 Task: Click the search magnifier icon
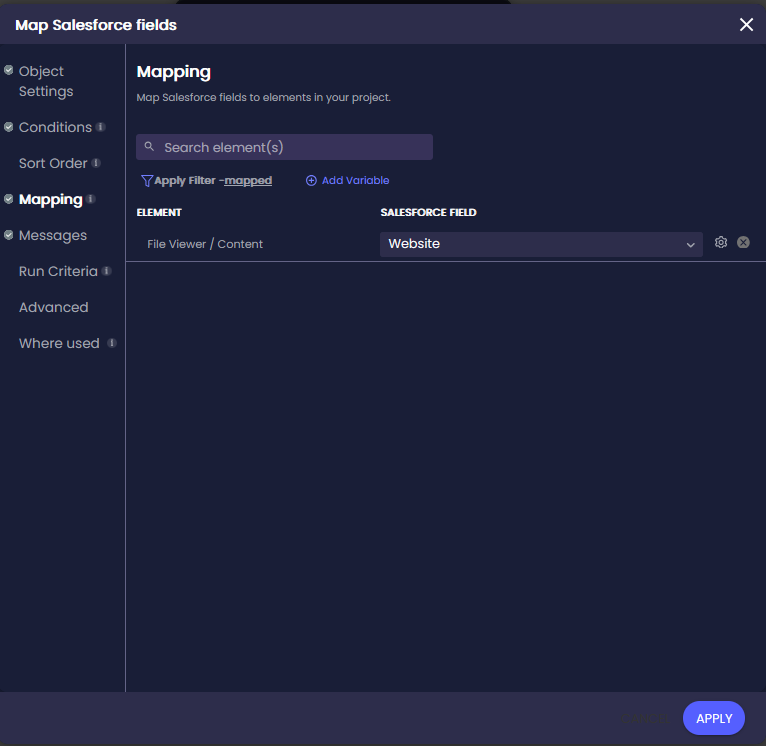click(149, 147)
